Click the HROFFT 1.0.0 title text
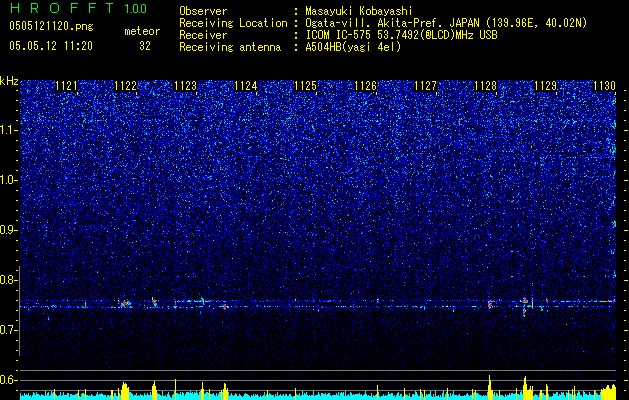The width and height of the screenshot is (629, 400). [x=78, y=8]
